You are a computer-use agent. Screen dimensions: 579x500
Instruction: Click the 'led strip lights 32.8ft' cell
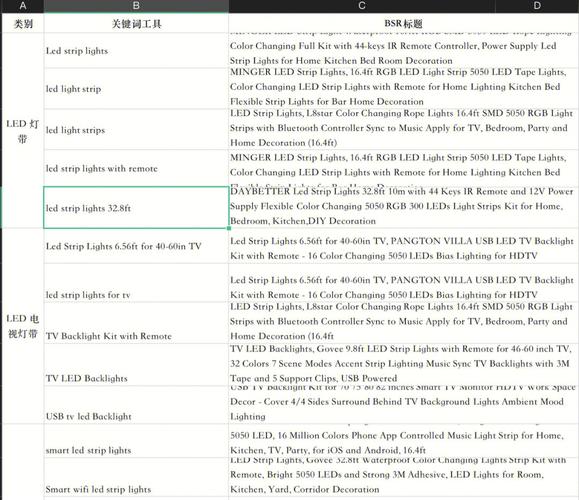[136, 208]
